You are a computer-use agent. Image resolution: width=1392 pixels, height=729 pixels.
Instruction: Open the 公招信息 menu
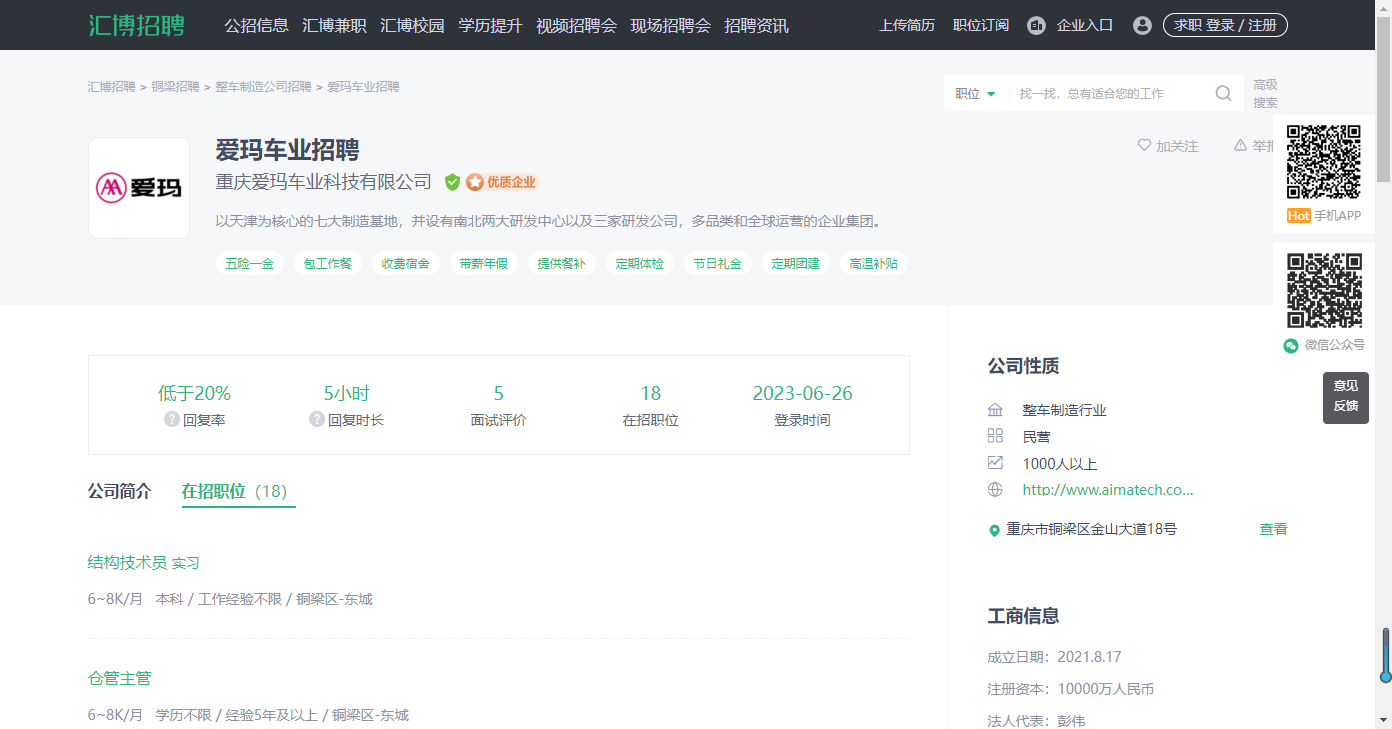pos(256,25)
